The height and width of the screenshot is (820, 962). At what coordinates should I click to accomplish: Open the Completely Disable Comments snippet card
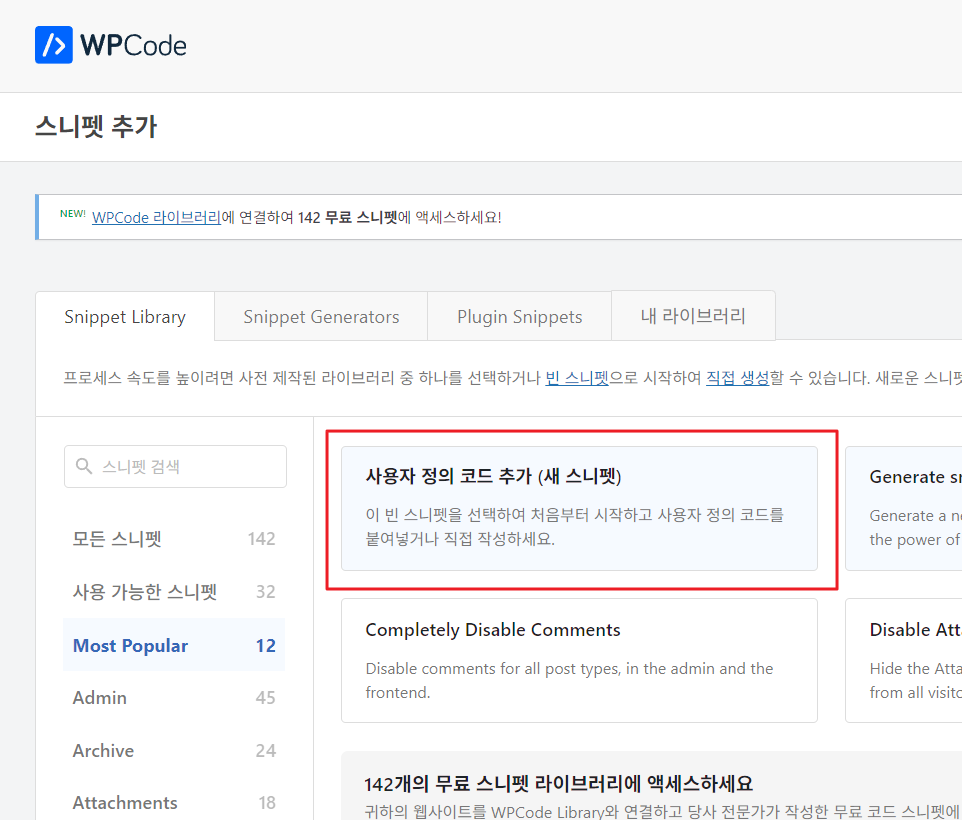point(579,660)
